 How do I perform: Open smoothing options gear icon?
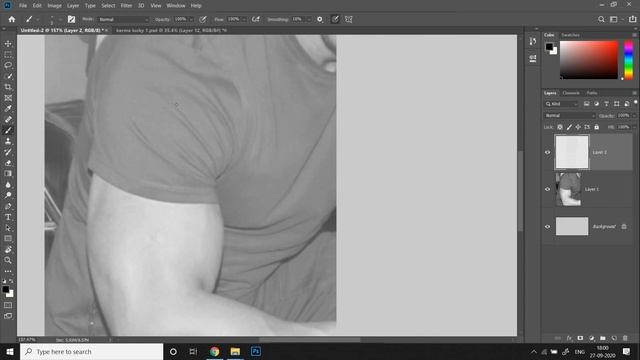pos(320,19)
